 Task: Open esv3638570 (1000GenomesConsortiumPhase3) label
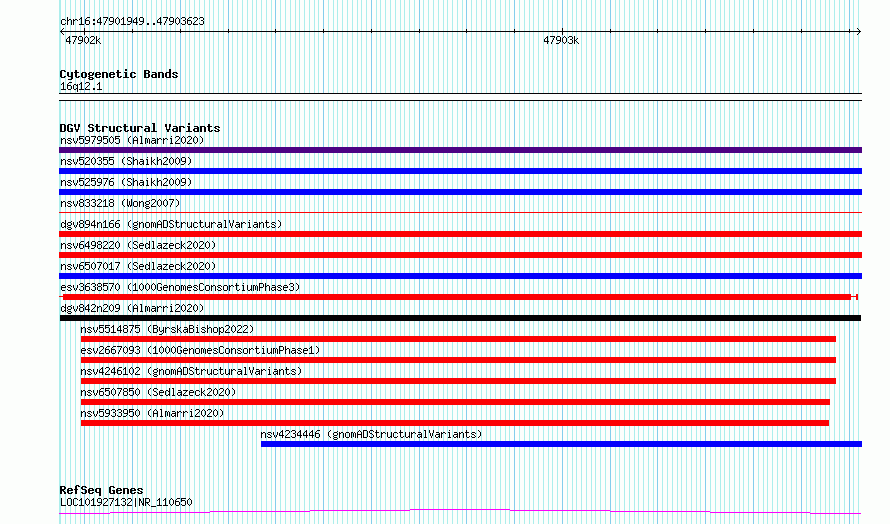180,287
